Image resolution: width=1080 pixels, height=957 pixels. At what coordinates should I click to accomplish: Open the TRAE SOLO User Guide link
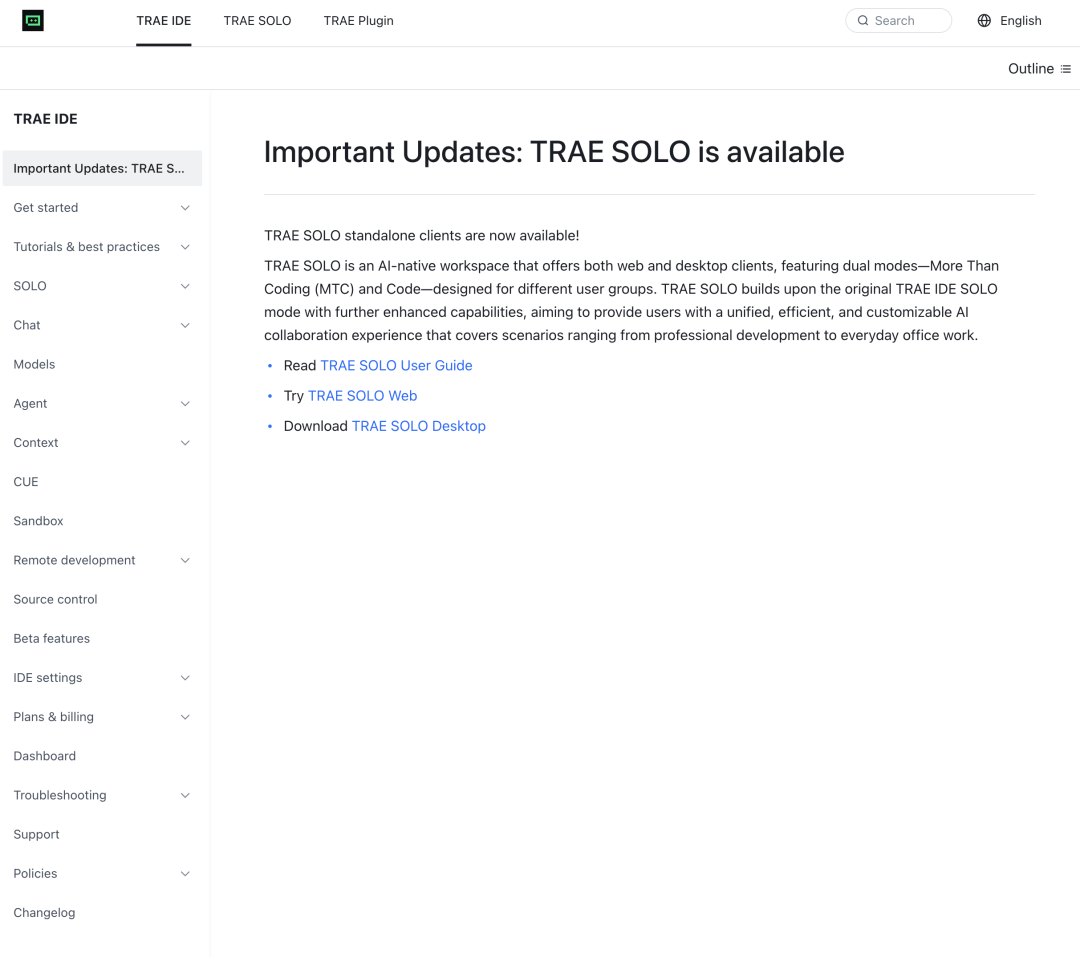(396, 366)
